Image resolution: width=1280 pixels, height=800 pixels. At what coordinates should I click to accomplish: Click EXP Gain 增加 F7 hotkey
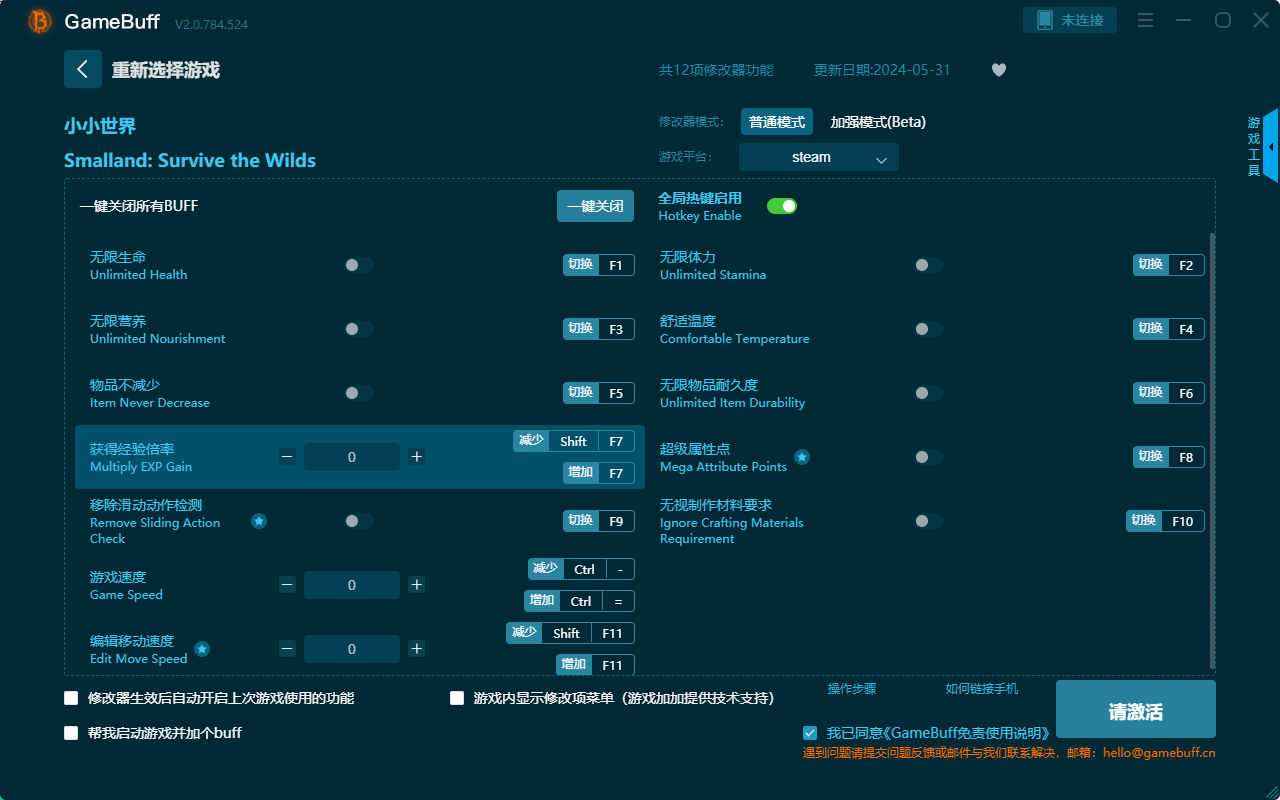pos(599,473)
